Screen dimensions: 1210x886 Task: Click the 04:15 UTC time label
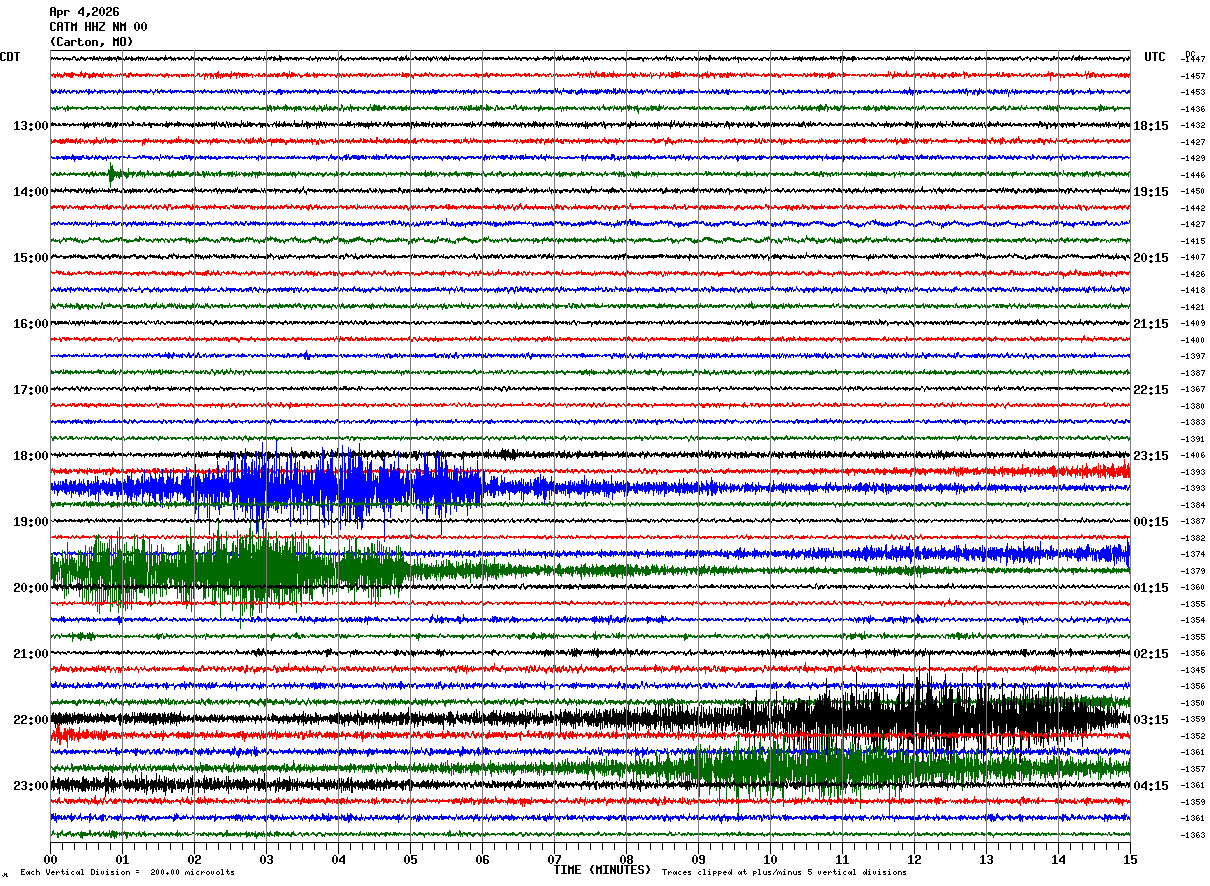coord(1151,786)
